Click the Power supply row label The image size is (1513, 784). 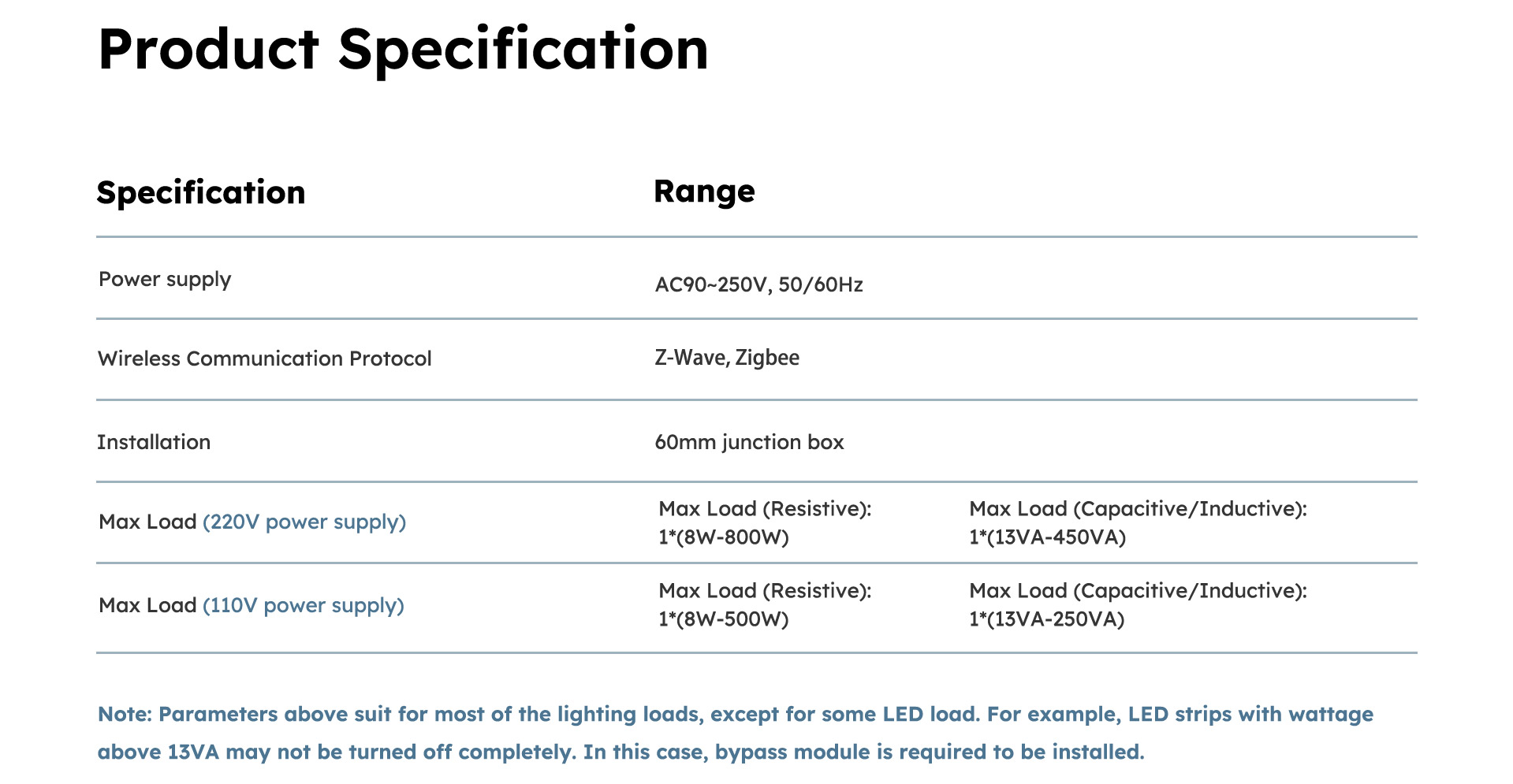165,280
